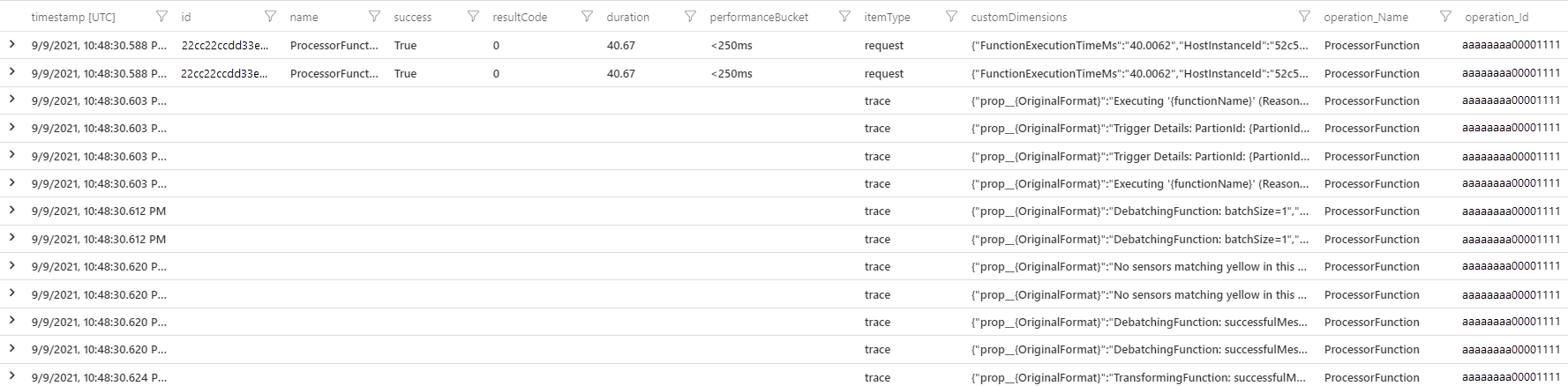
Task: Click the operation_Id column header
Action: click(1497, 17)
